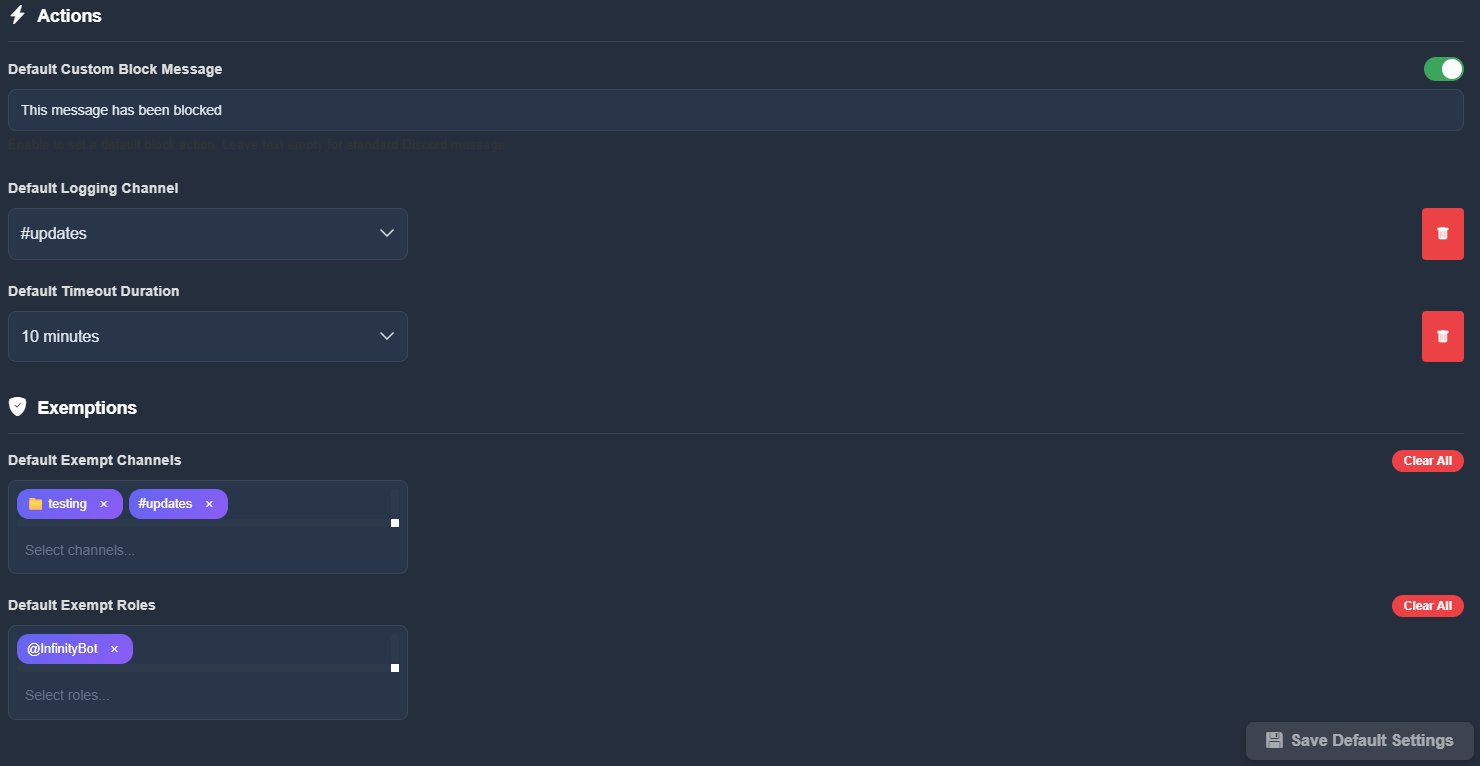Remove the testing channel tag

point(103,504)
